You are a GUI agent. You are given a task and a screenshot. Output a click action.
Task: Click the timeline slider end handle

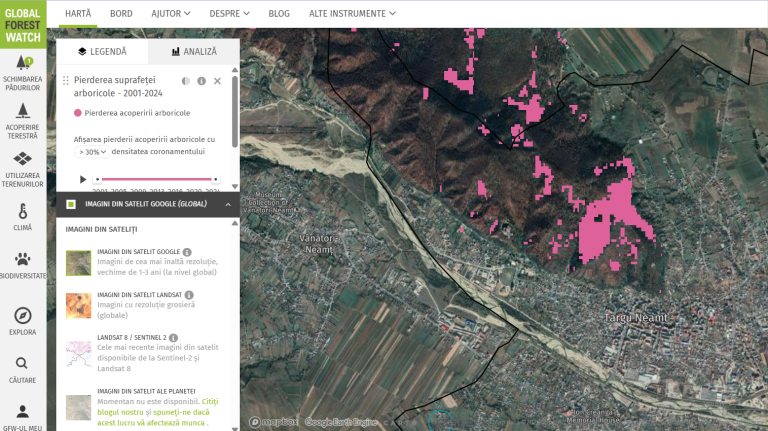point(215,179)
